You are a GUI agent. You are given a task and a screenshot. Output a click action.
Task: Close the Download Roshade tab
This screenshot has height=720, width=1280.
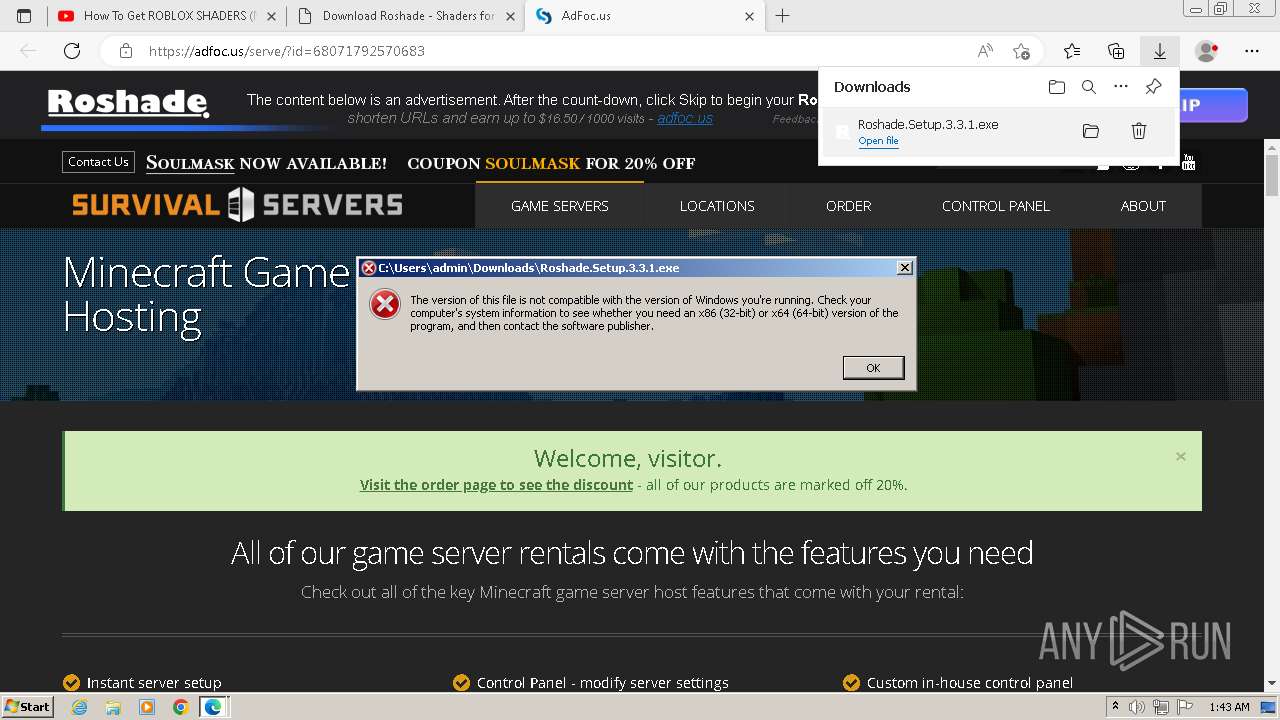pyautogui.click(x=510, y=16)
